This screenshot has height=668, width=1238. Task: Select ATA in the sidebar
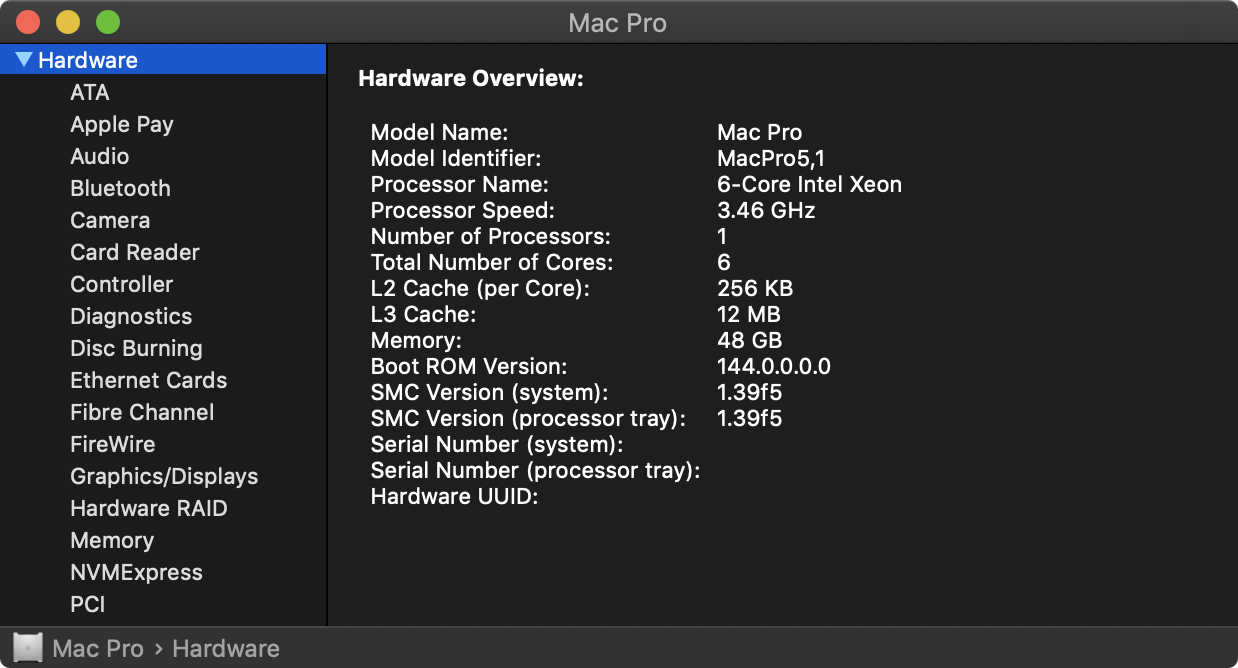coord(90,92)
